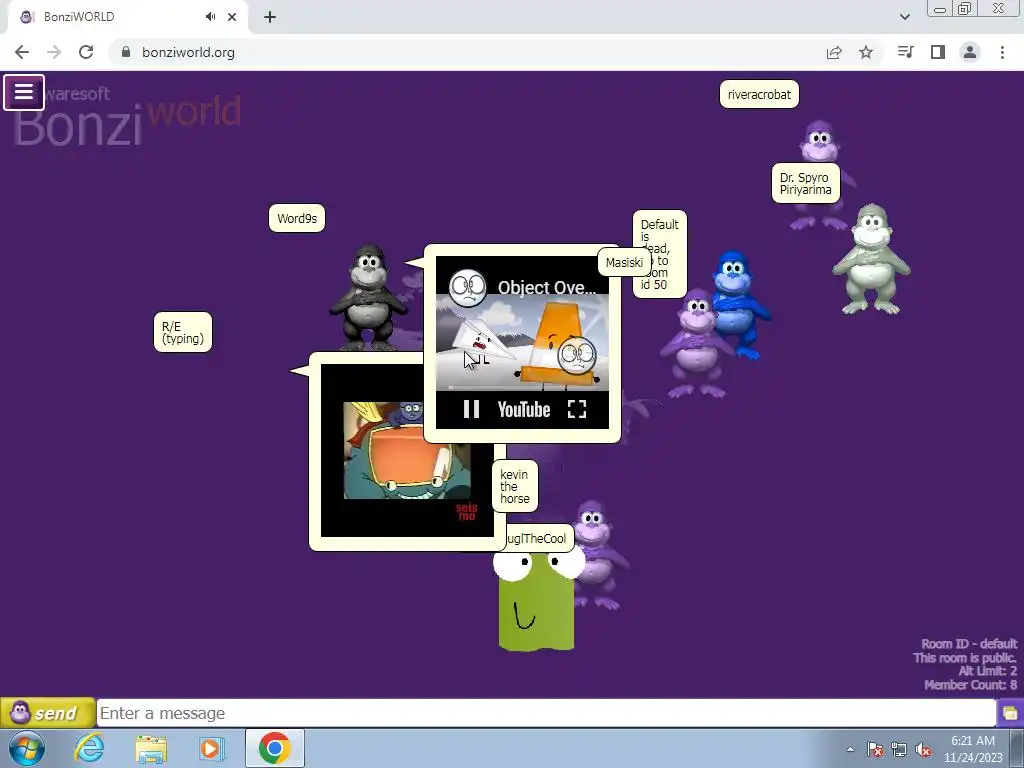Open the media controls icon in Chrome
The width and height of the screenshot is (1024, 768).
(x=905, y=52)
